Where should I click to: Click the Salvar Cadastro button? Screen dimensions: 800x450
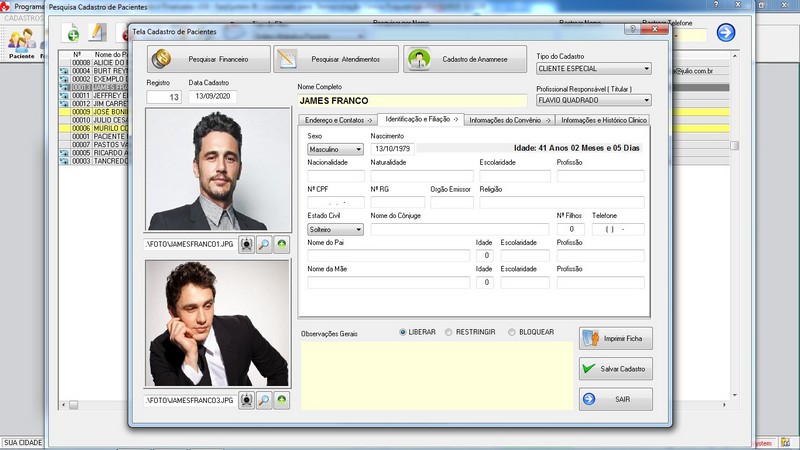click(616, 369)
